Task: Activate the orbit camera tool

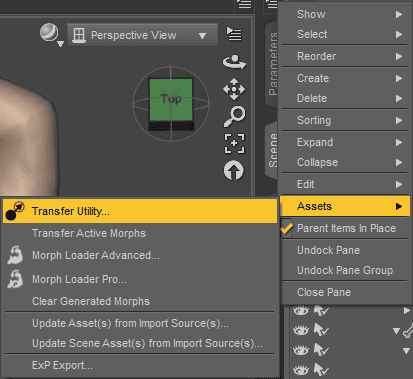Action: point(234,62)
